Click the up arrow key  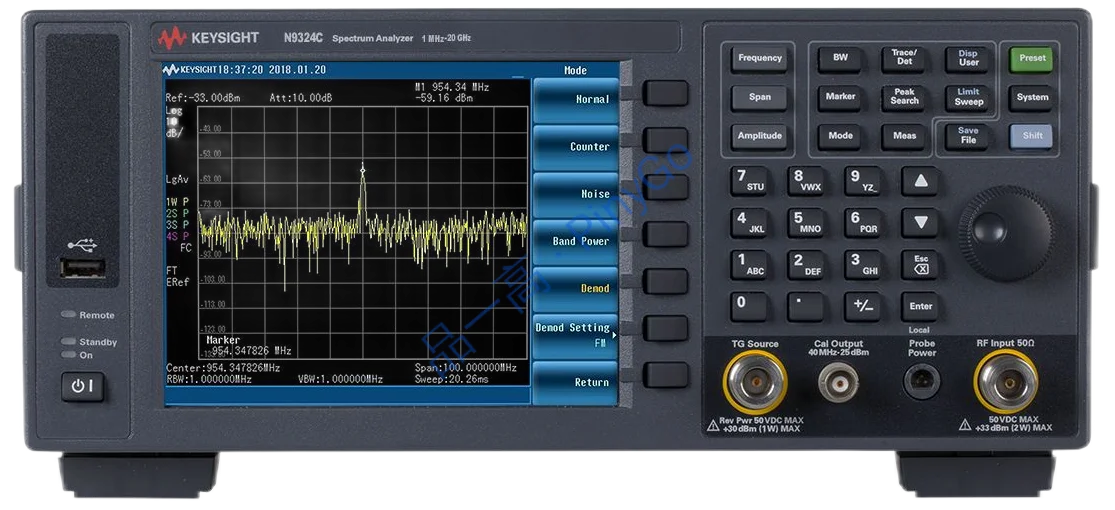(x=919, y=181)
